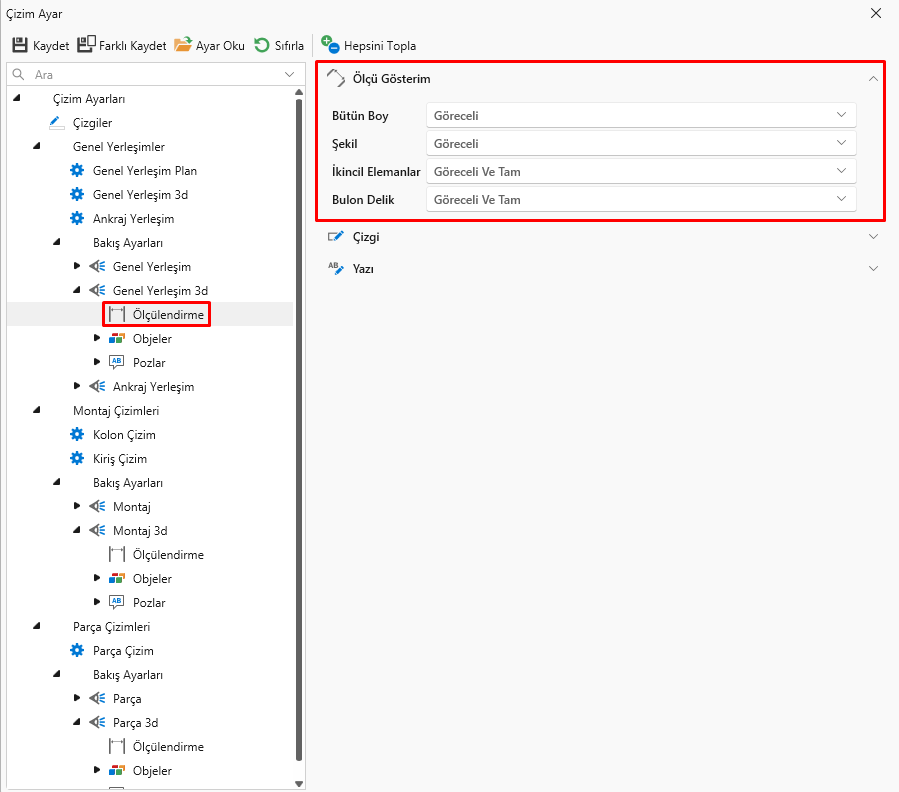The width and height of the screenshot is (899, 792).
Task: Open settings with Ayar Oku folder icon
Action: point(183,45)
